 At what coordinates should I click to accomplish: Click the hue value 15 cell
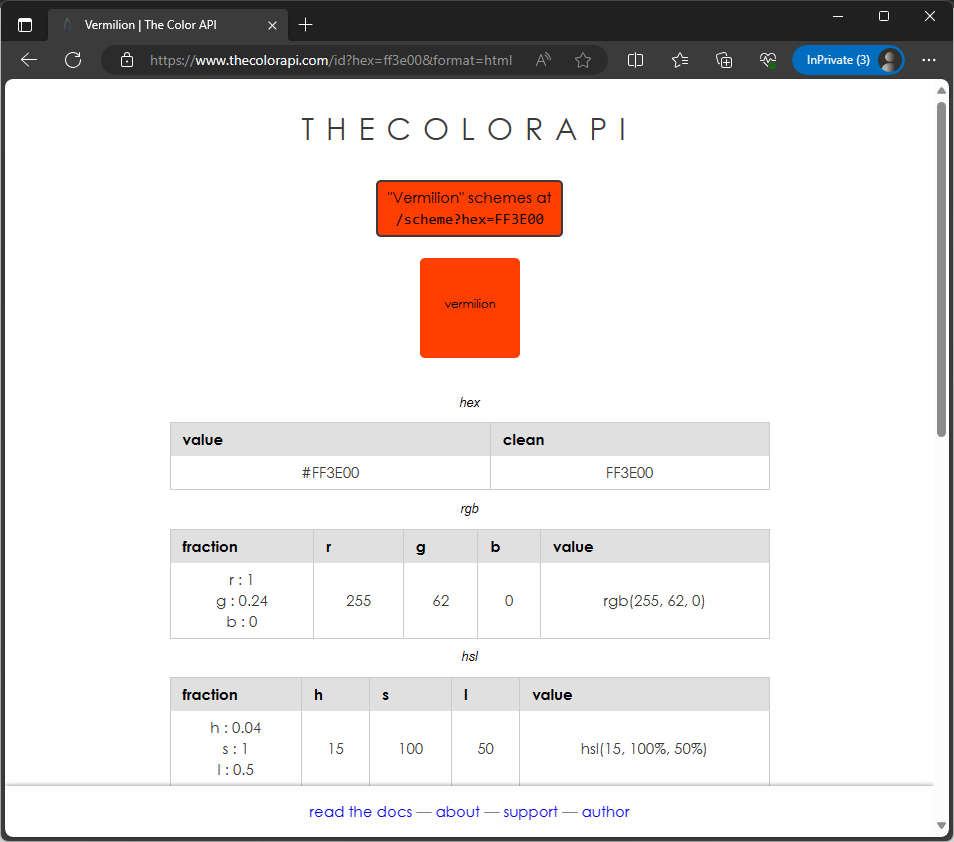[336, 749]
